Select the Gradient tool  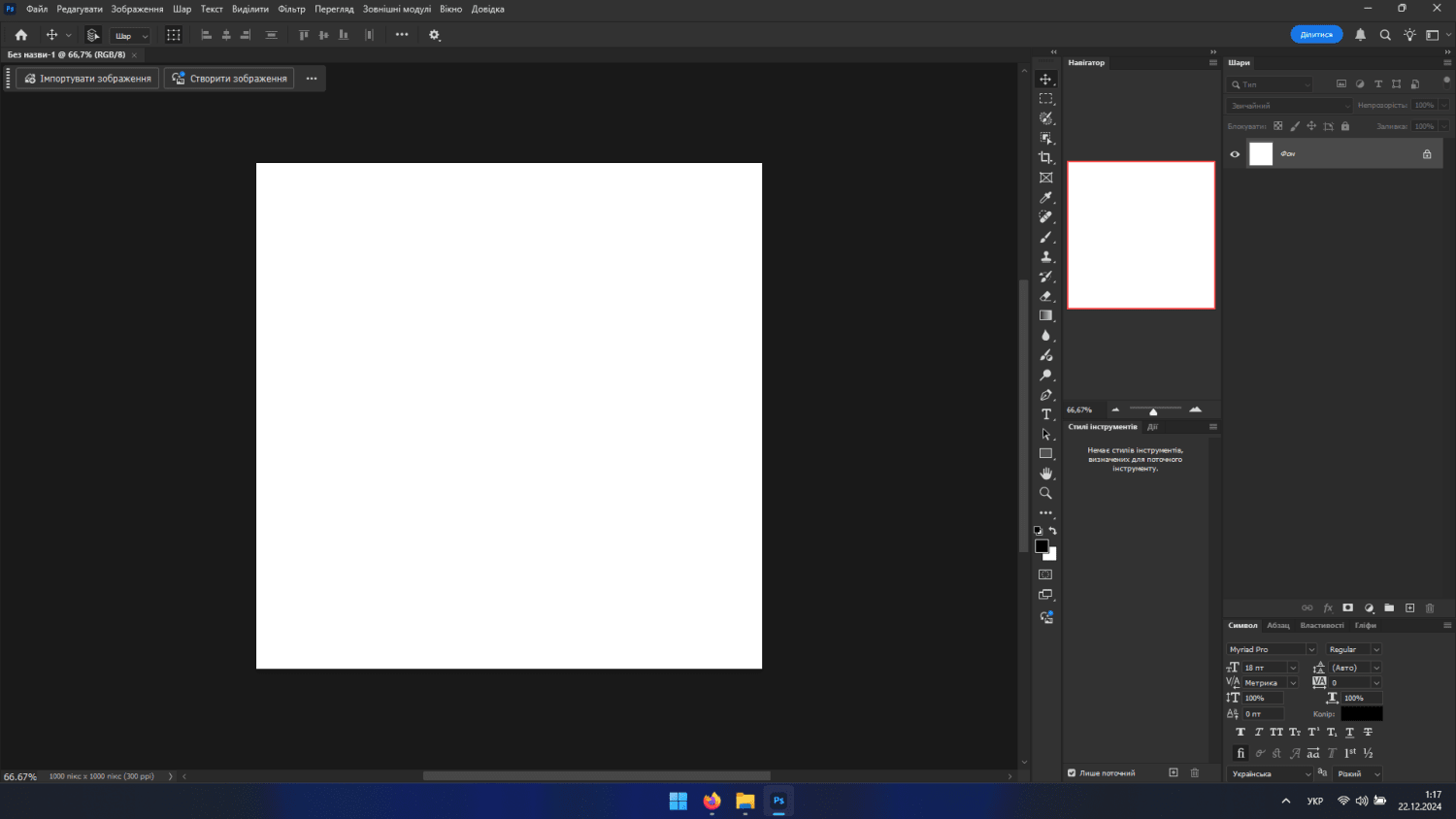(x=1045, y=315)
